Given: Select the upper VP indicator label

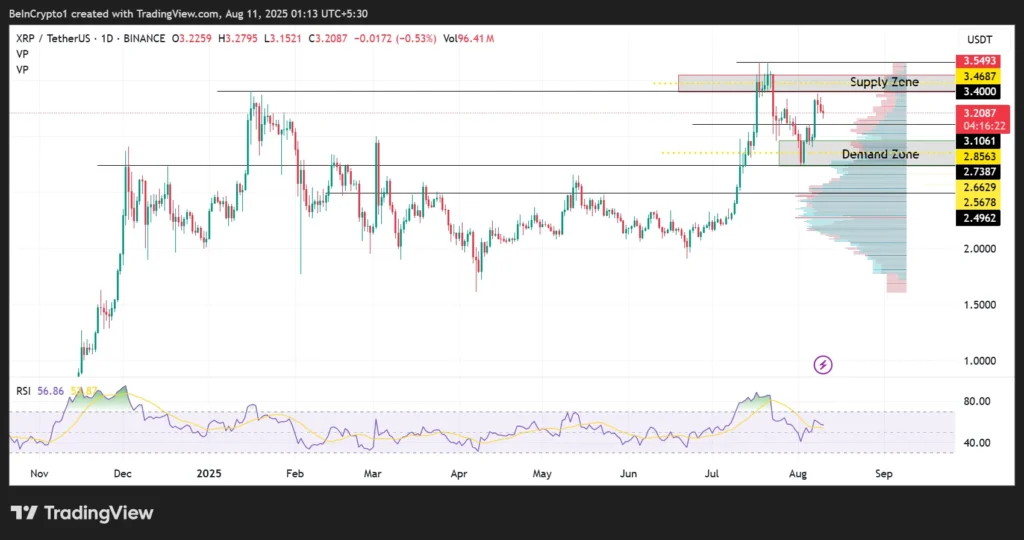Looking at the screenshot, I should tap(22, 54).
